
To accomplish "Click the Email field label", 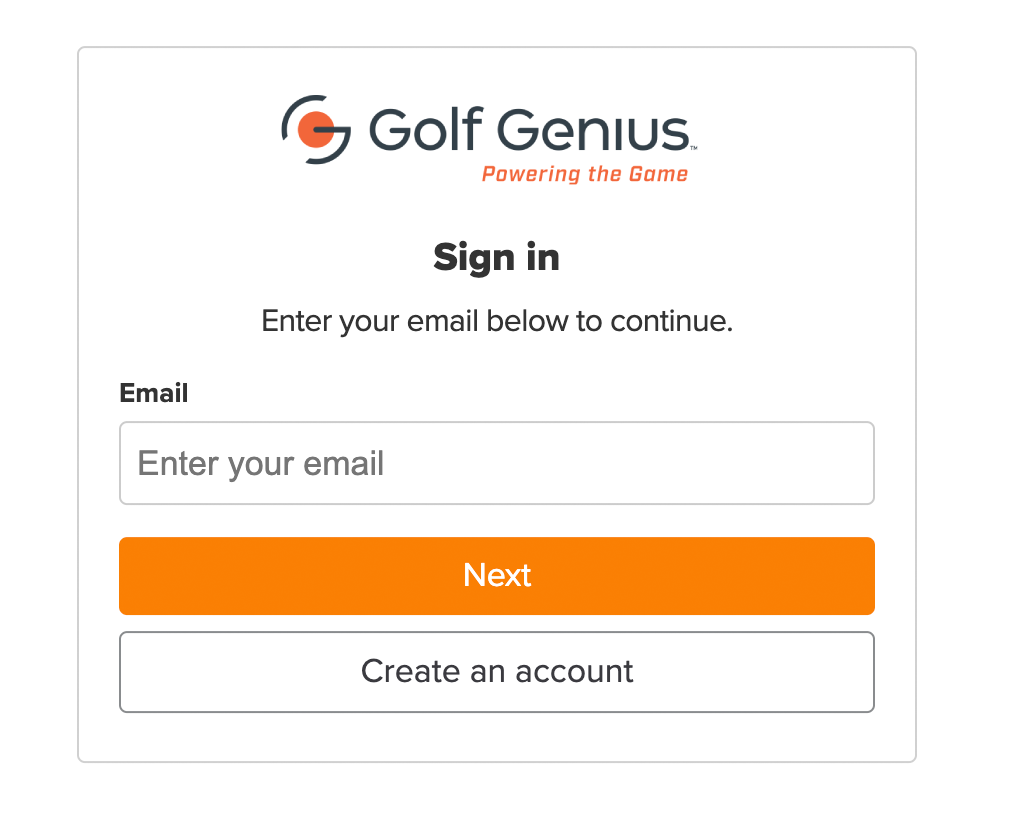I will (154, 393).
